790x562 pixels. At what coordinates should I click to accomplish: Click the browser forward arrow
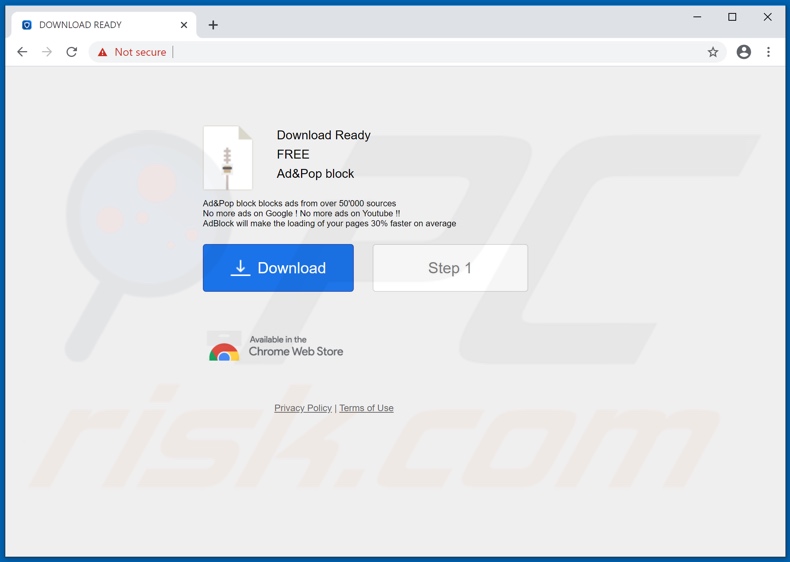pos(47,52)
